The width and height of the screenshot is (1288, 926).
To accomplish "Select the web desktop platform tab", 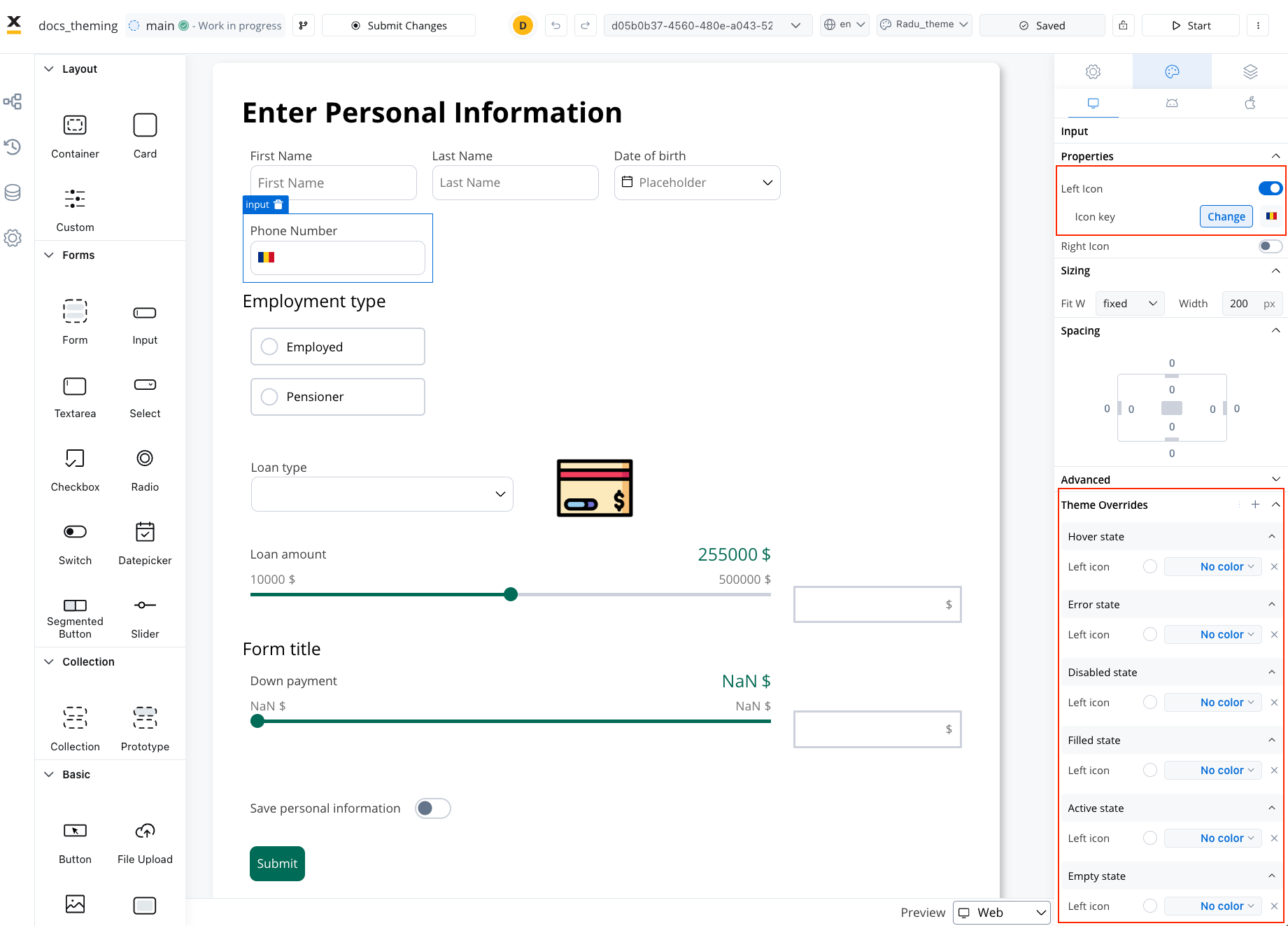I will tap(1093, 104).
